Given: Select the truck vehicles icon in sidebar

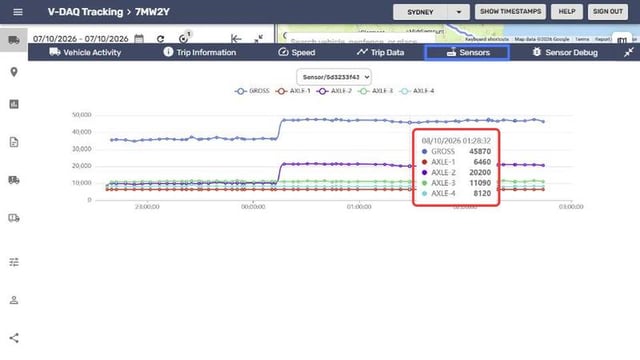Looking at the screenshot, I should (14, 40).
